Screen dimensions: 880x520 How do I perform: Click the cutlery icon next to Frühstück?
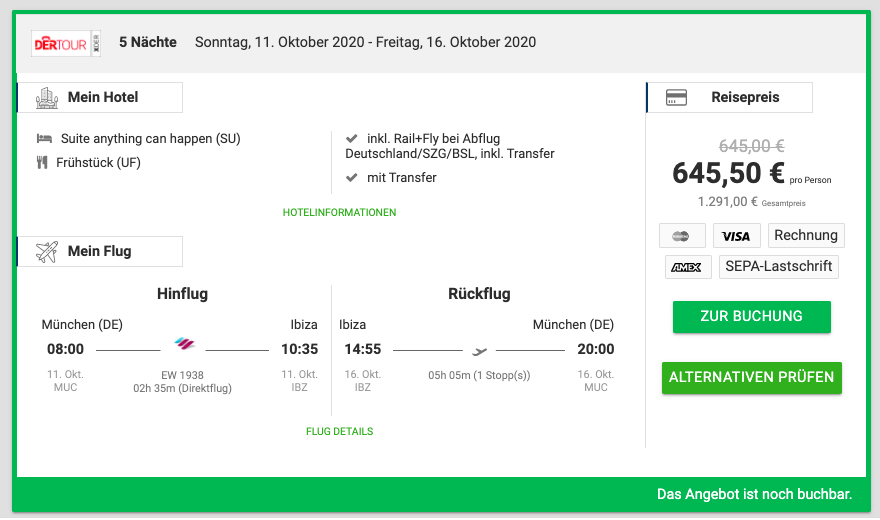tap(42, 163)
